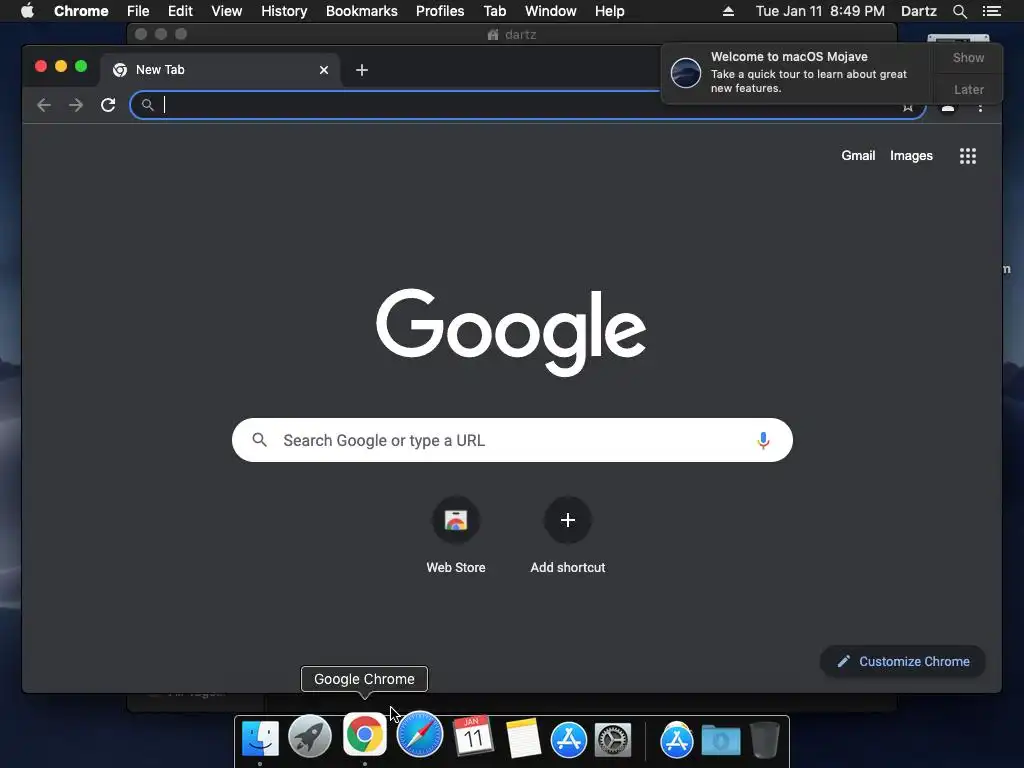
Task: Click the date and time in menu bar
Action: [820, 11]
